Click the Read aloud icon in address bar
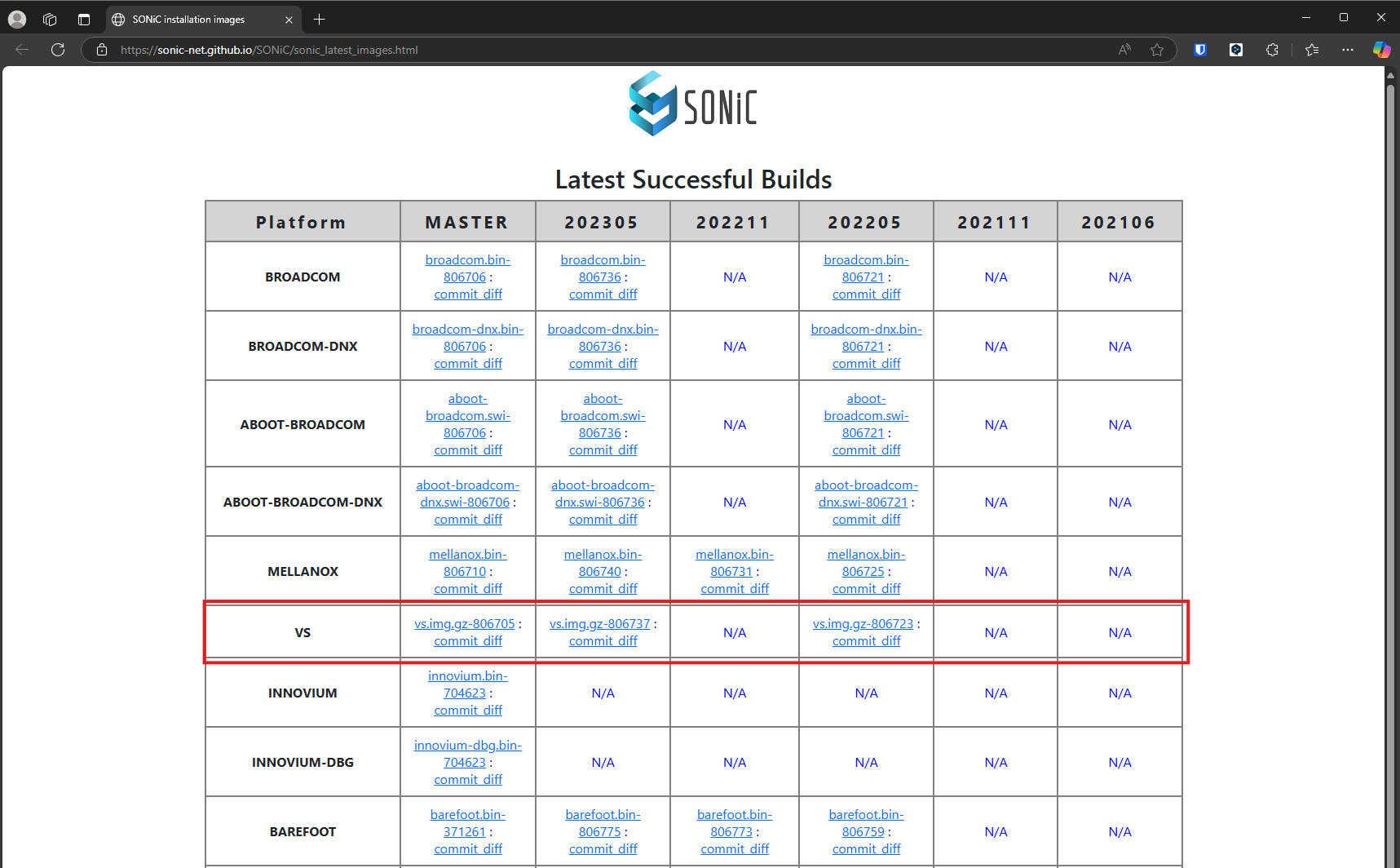The width and height of the screenshot is (1400, 868). (x=1124, y=50)
